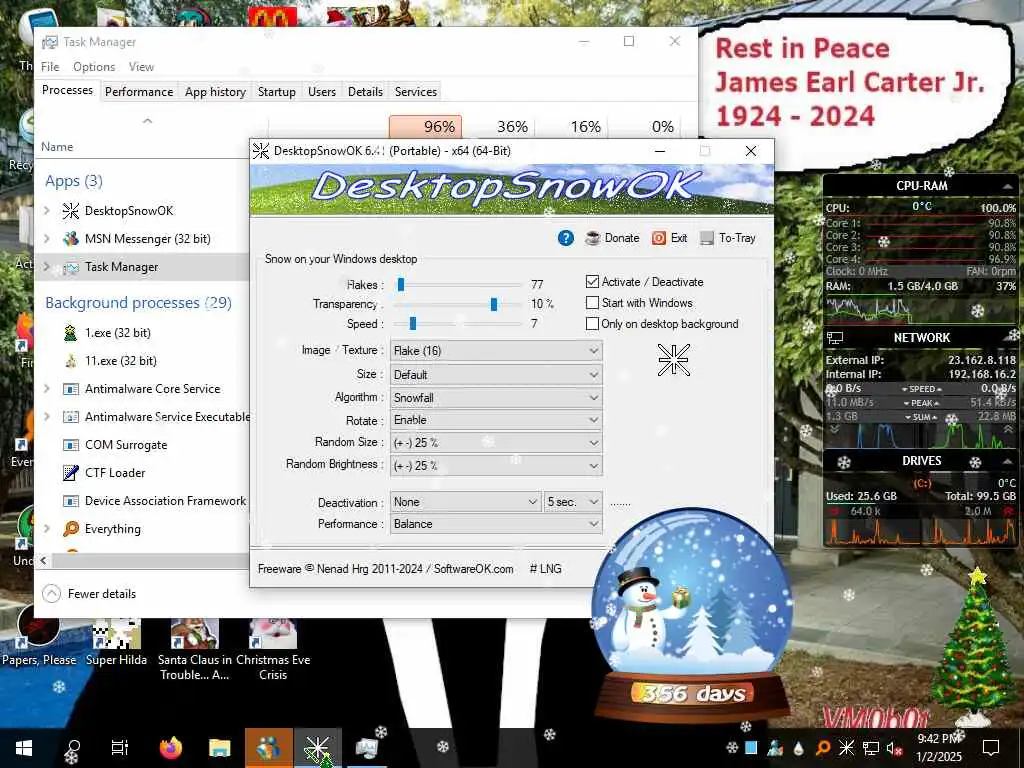1024x768 pixels.
Task: Open the notification center icon
Action: tap(991, 748)
